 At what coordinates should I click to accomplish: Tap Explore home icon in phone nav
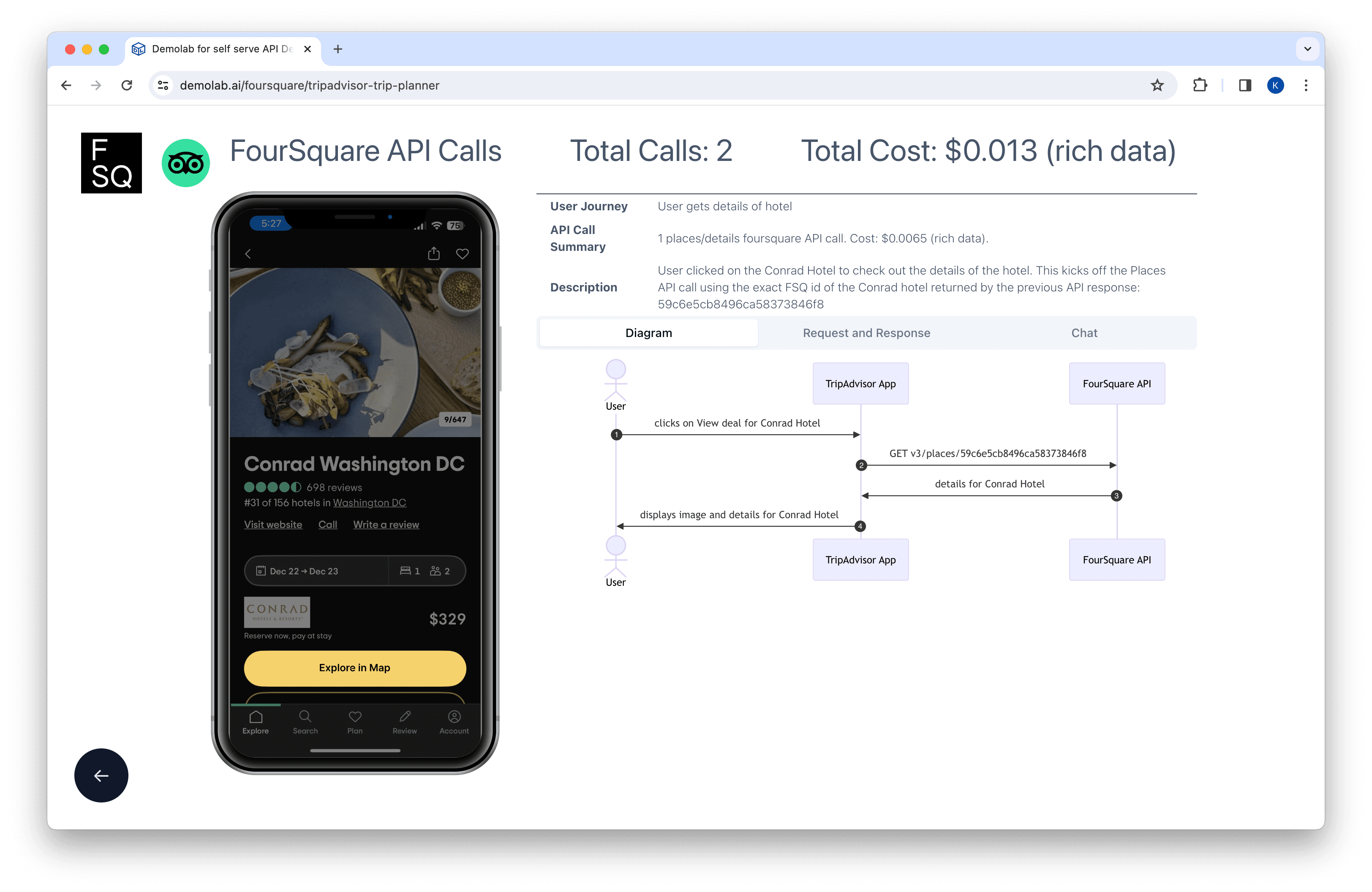click(256, 722)
